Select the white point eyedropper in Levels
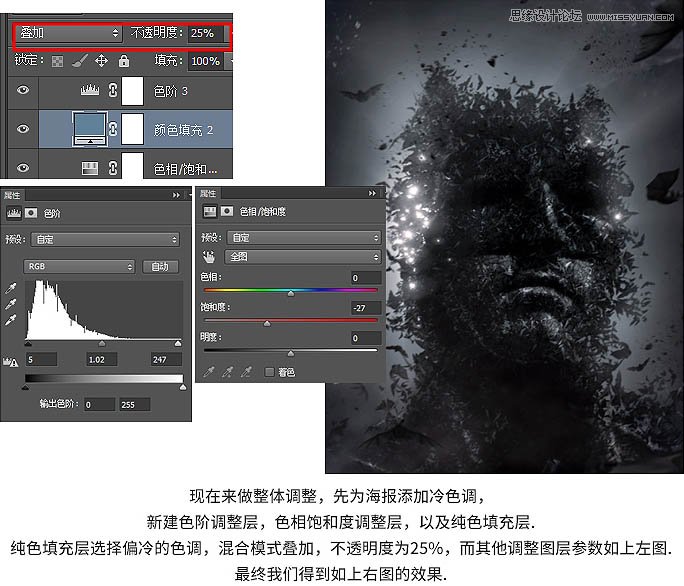The height and width of the screenshot is (586, 684). (x=10, y=320)
